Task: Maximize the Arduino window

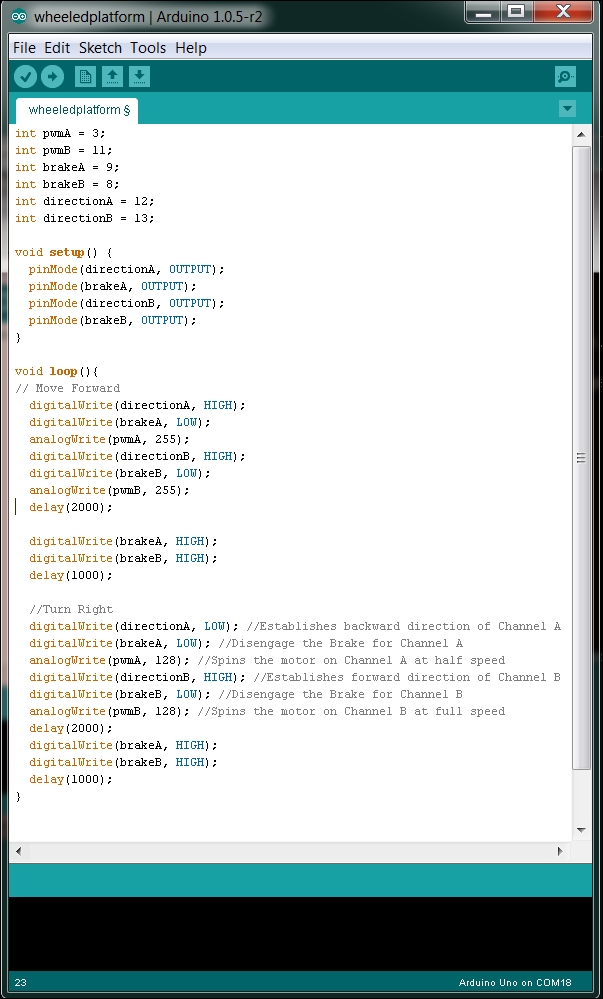Action: pyautogui.click(x=516, y=12)
